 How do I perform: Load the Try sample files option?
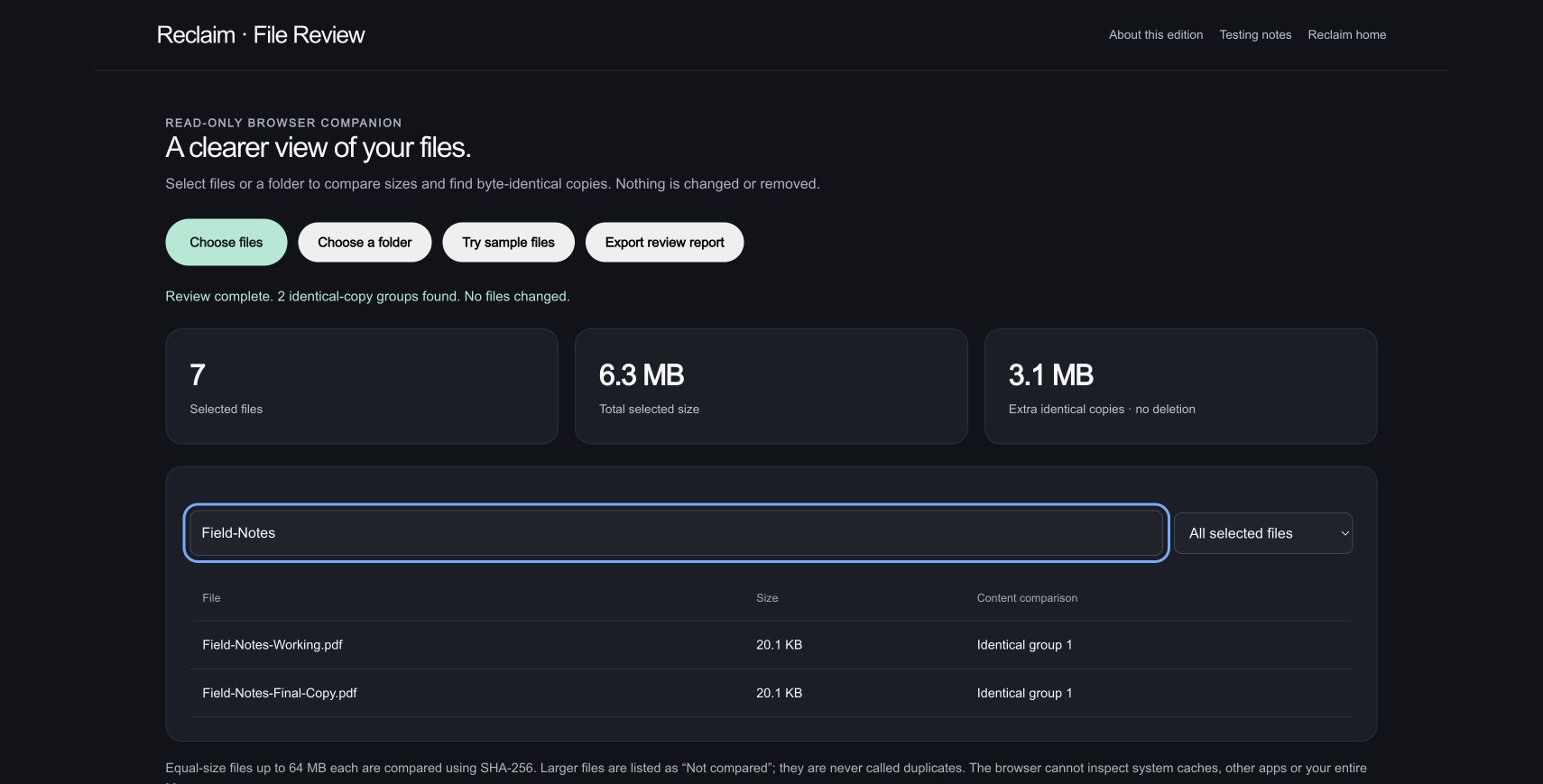pyautogui.click(x=508, y=242)
